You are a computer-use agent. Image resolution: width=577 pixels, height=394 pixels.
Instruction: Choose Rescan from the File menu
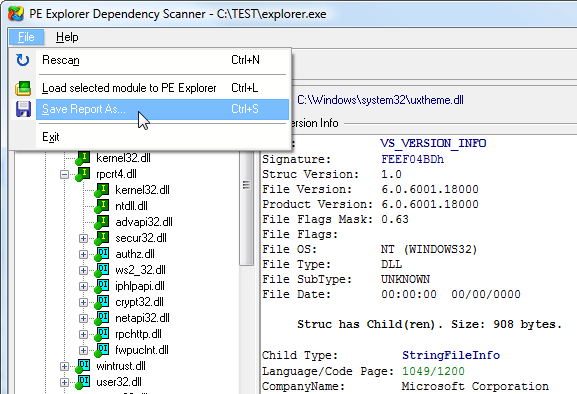click(x=162, y=60)
